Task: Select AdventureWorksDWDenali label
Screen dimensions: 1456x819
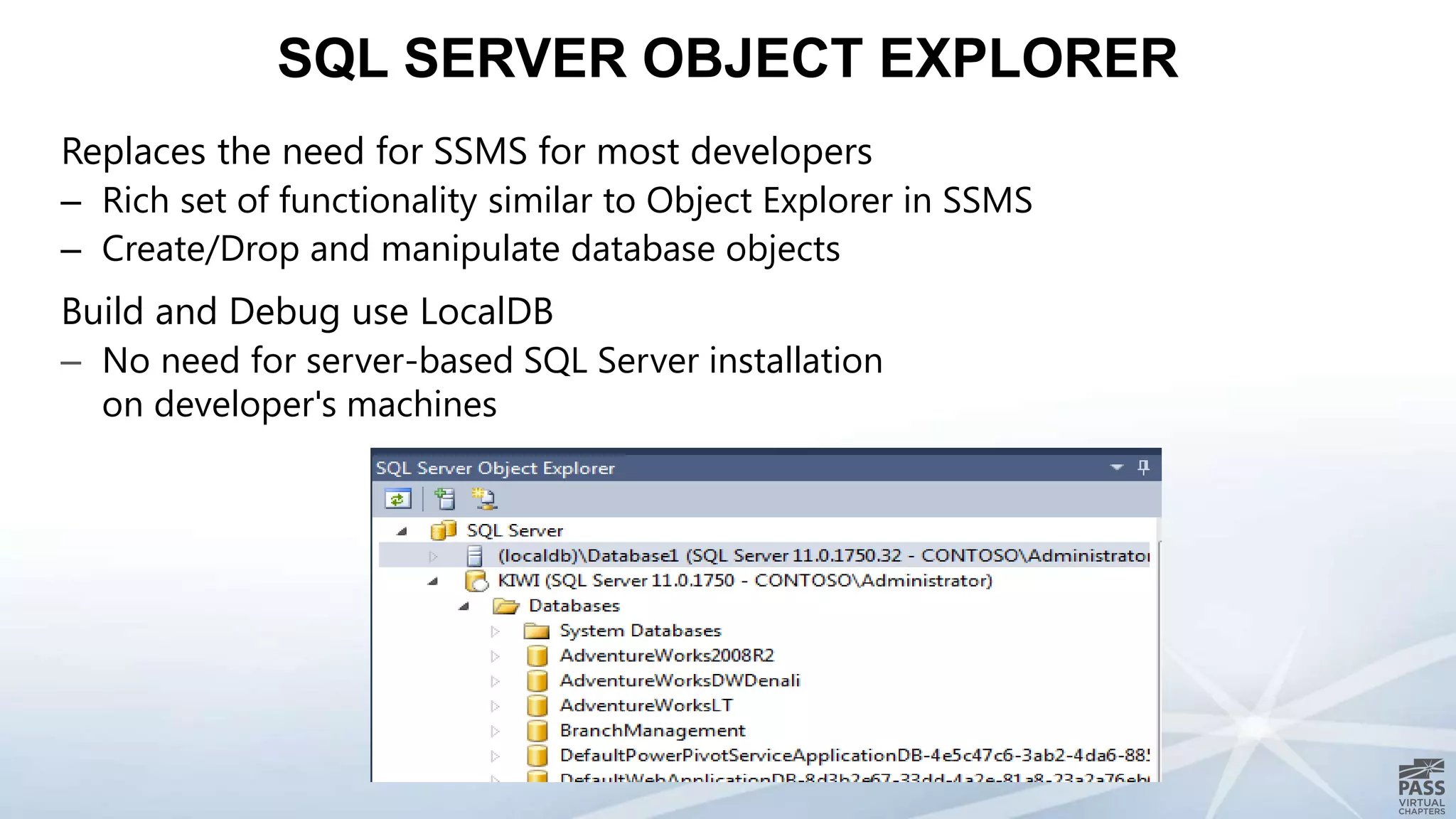Action: tap(680, 680)
